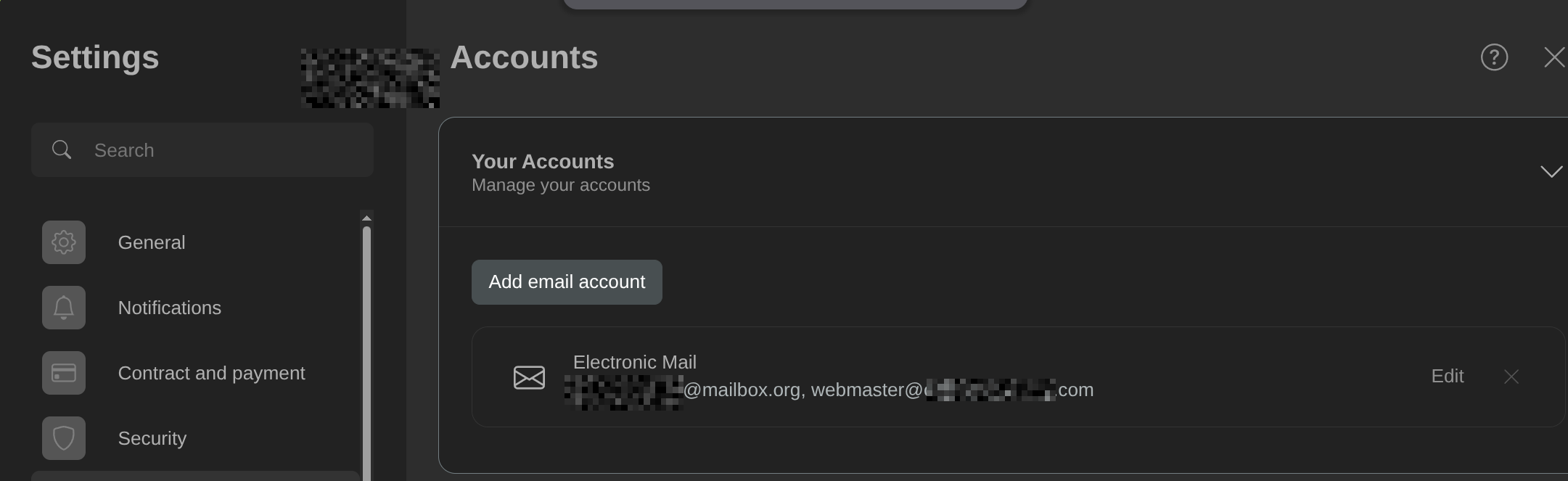Click the Contract and payment card icon

[x=64, y=373]
